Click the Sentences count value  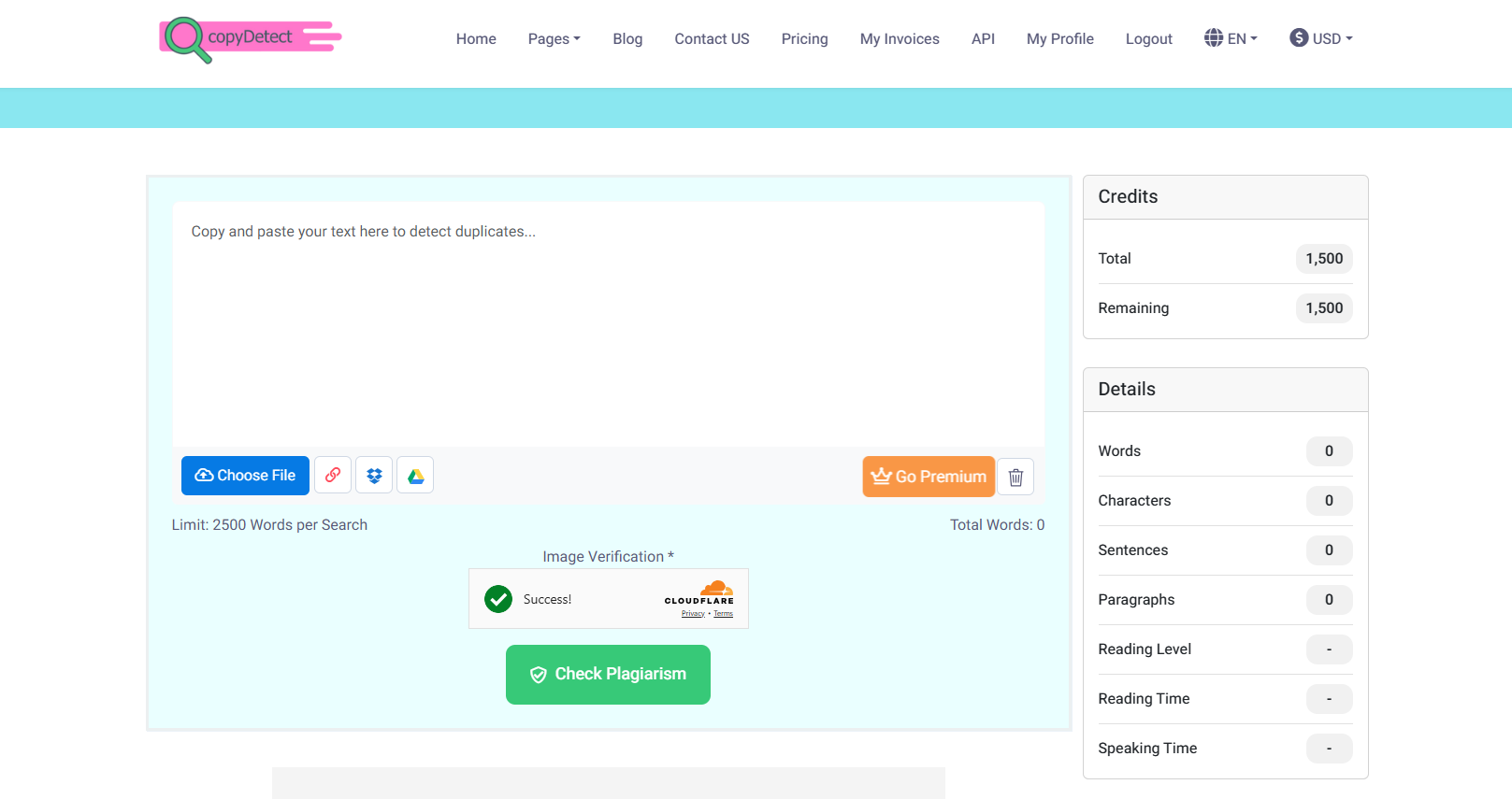point(1329,550)
